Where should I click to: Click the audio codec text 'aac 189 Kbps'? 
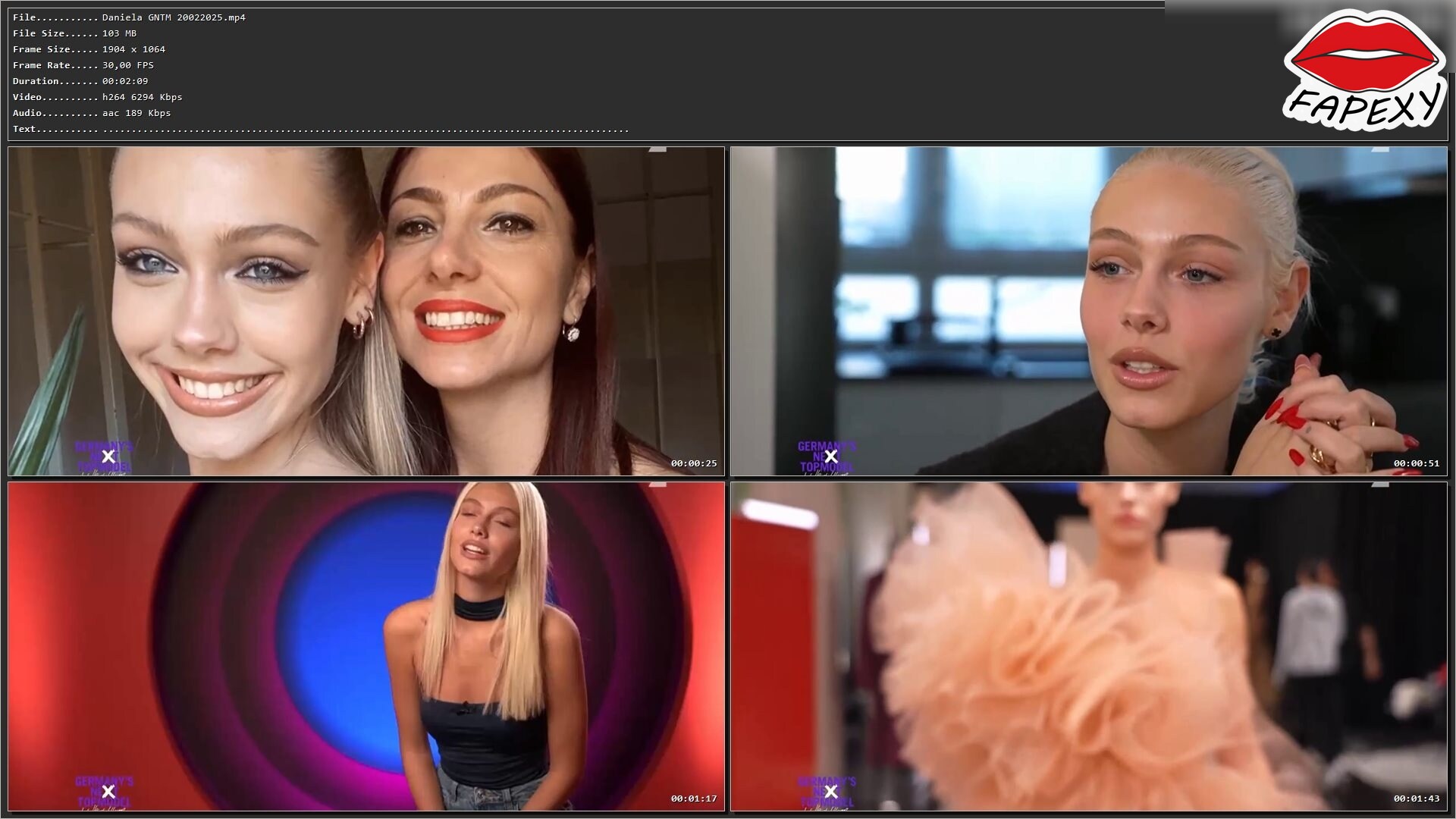tap(136, 113)
